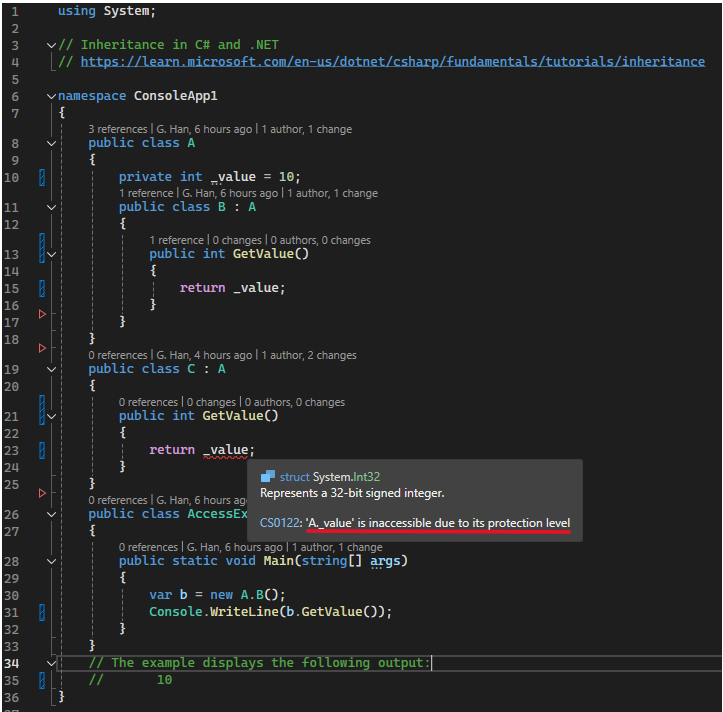
Task: Click the squiggle-underlined _value on line 23
Action: pos(226,450)
